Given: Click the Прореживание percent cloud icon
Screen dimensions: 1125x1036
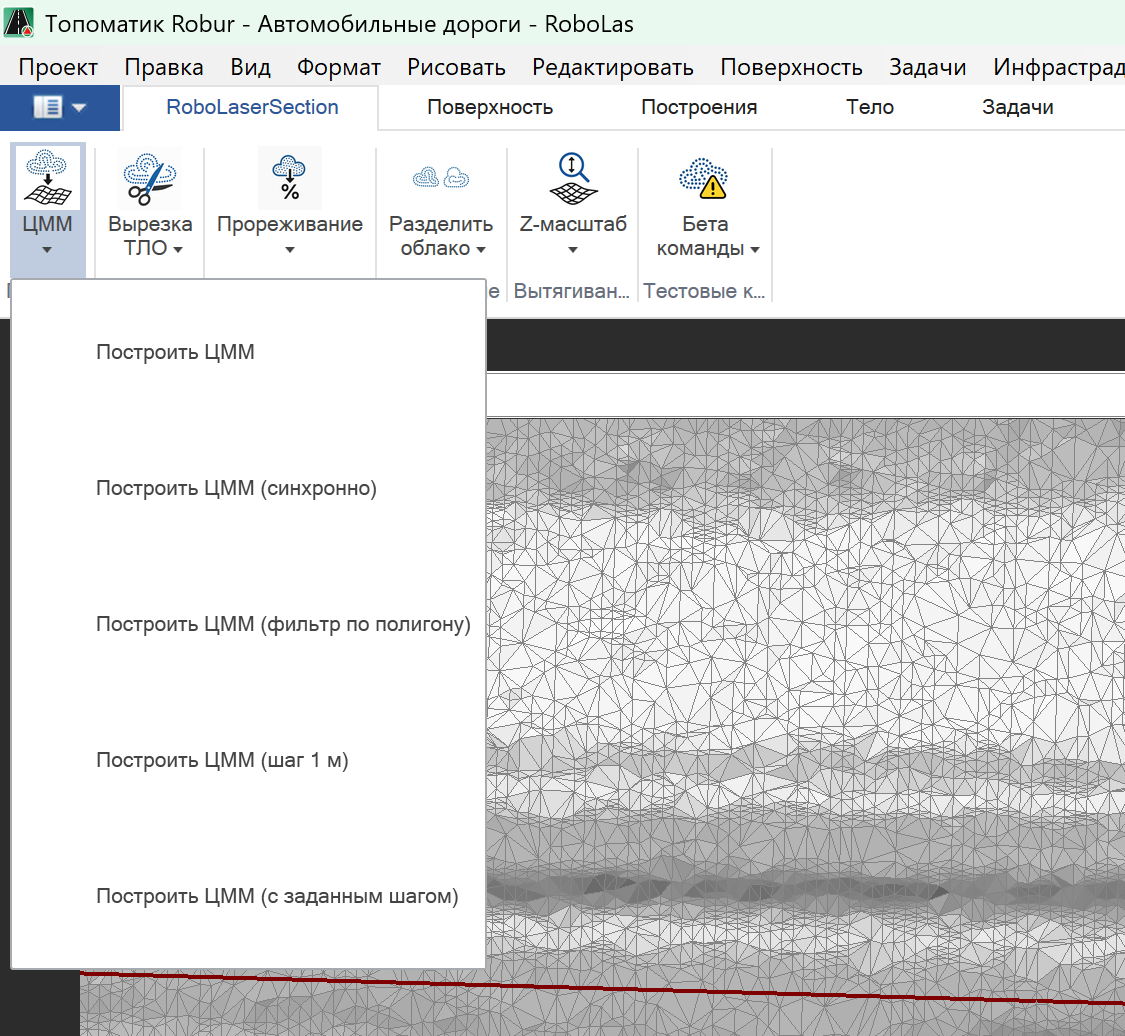Looking at the screenshot, I should 289,177.
